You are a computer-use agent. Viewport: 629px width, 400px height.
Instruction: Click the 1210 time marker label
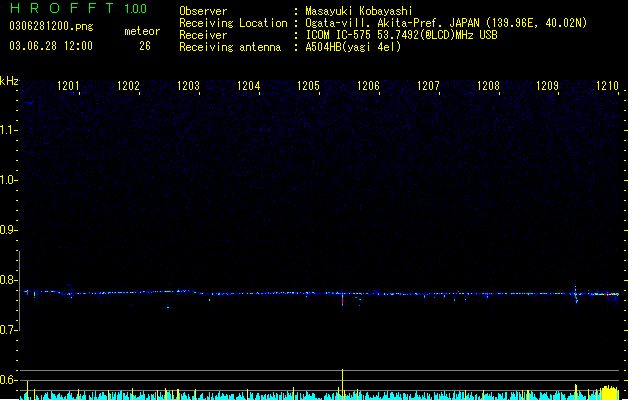(x=607, y=85)
